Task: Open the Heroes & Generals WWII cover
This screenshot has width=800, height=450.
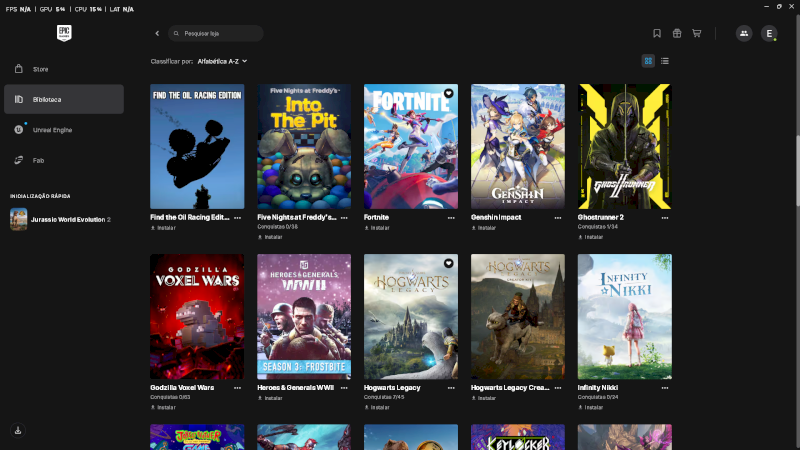Action: pos(304,317)
